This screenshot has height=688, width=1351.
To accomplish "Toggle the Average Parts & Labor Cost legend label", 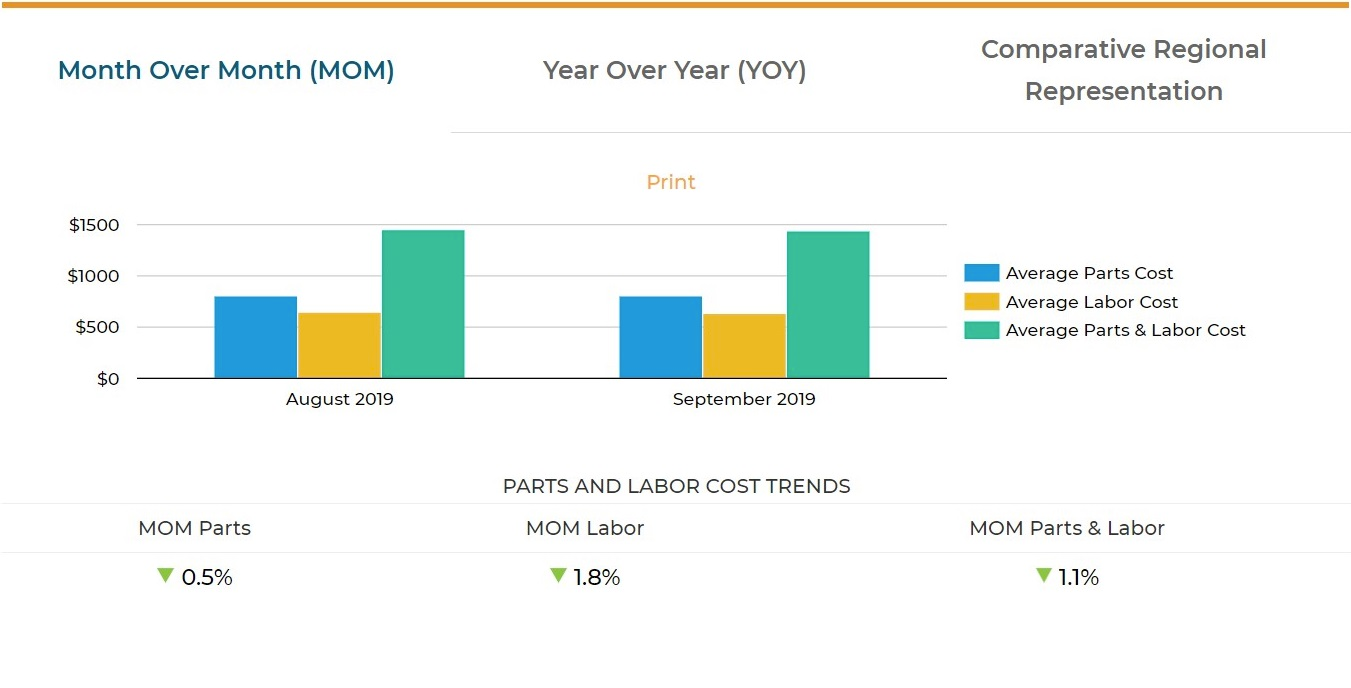I will click(x=1125, y=330).
